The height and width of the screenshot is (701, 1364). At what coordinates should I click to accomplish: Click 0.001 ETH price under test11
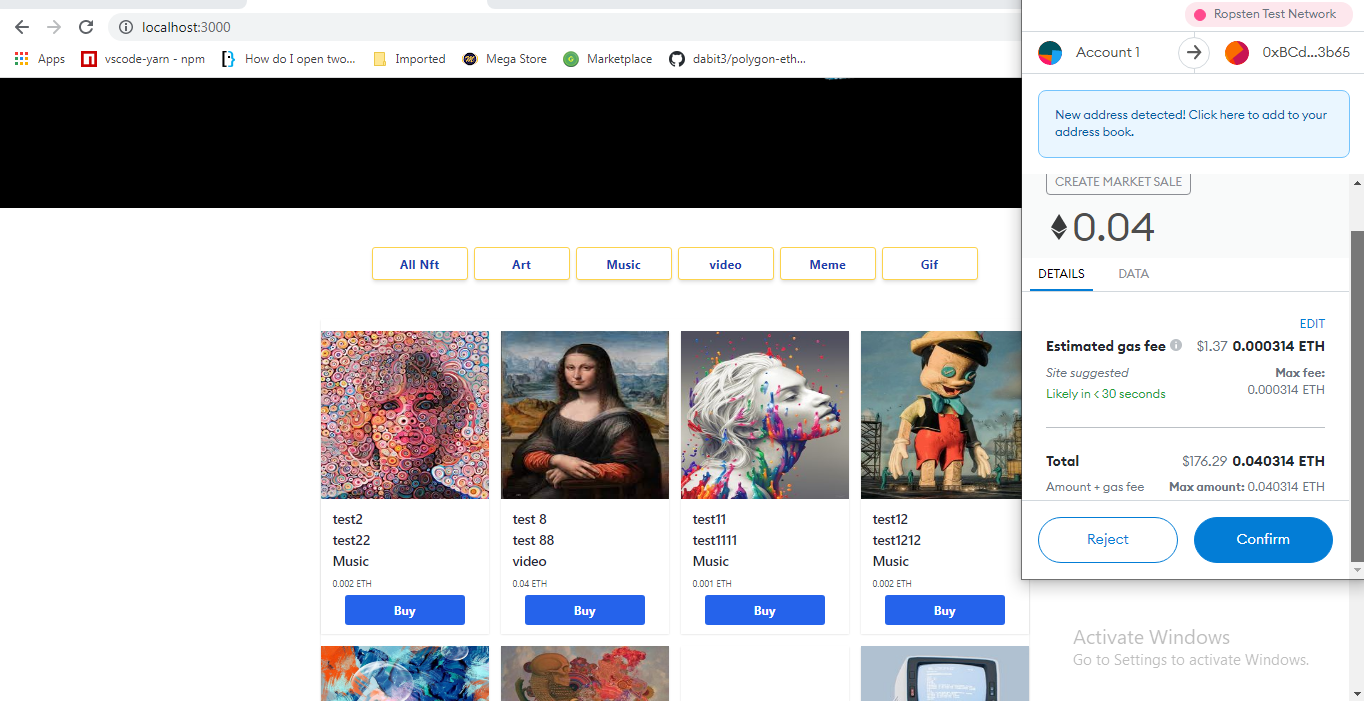[x=712, y=584]
